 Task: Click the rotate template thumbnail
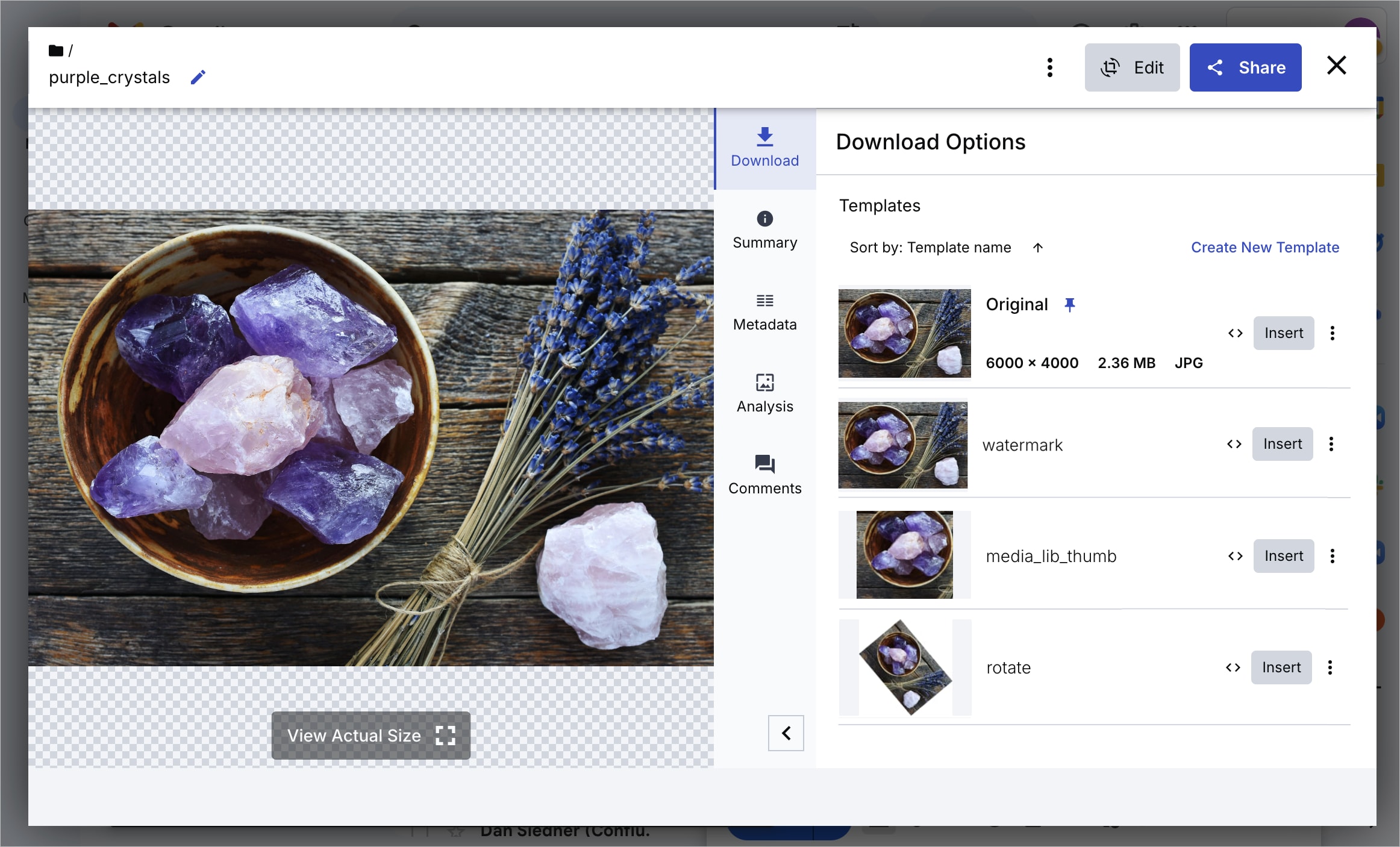[905, 667]
